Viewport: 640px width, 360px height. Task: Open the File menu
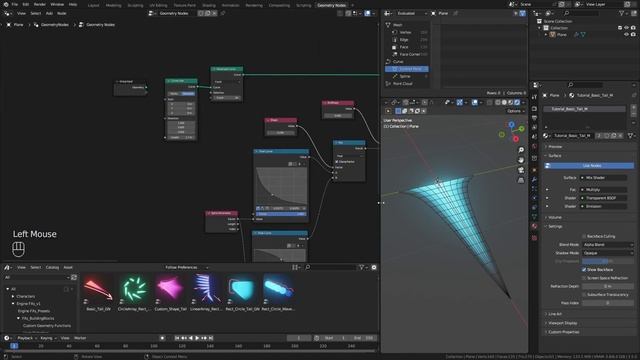(15, 4)
